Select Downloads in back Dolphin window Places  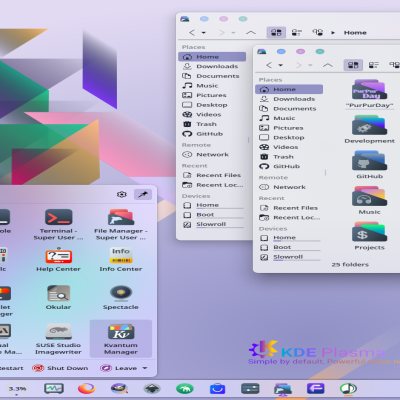pos(212,66)
